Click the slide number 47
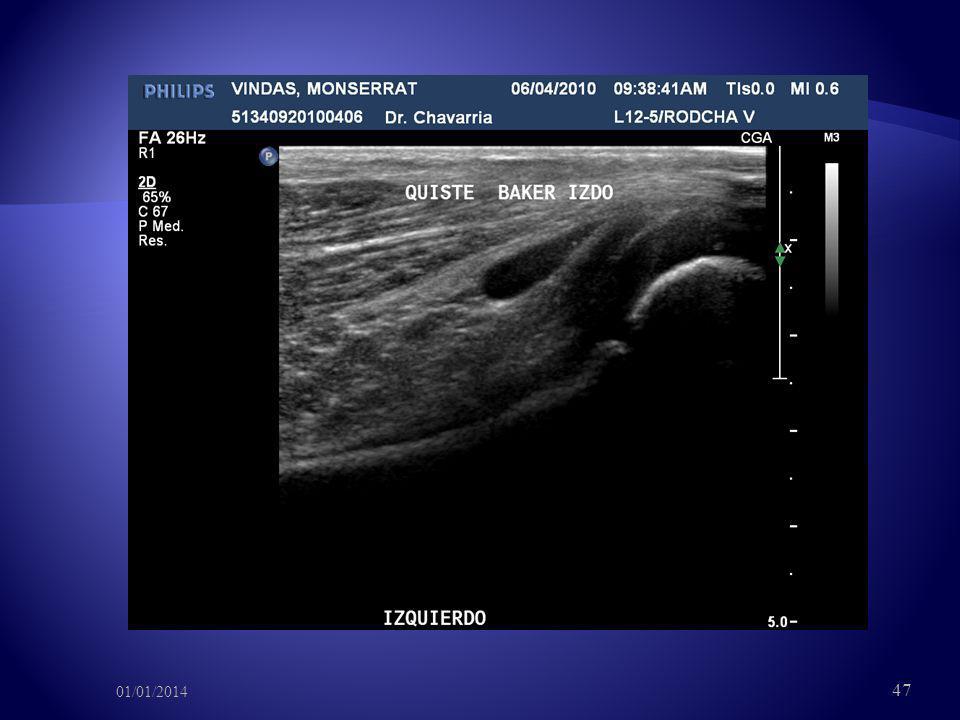The height and width of the screenshot is (720, 960). click(901, 690)
